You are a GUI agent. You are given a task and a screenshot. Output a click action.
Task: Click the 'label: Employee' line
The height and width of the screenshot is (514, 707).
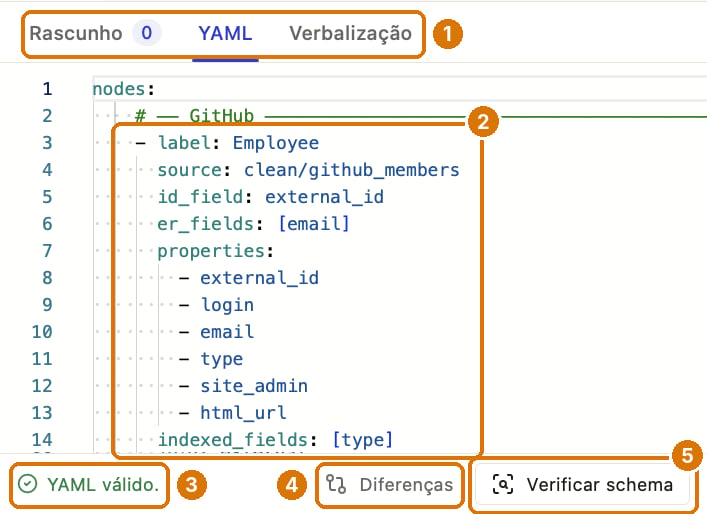[x=227, y=143]
